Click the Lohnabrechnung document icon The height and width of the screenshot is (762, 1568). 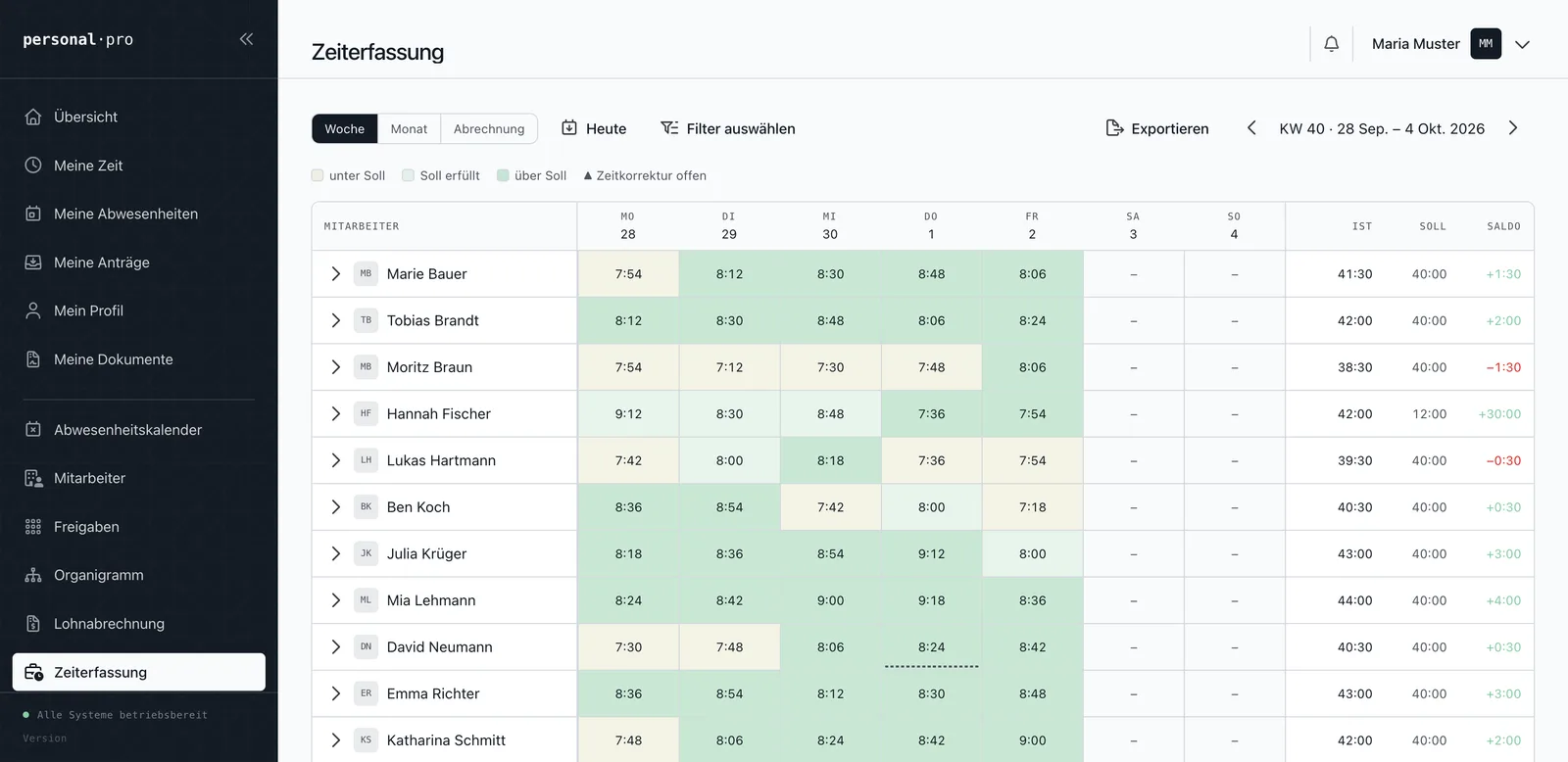[x=33, y=624]
